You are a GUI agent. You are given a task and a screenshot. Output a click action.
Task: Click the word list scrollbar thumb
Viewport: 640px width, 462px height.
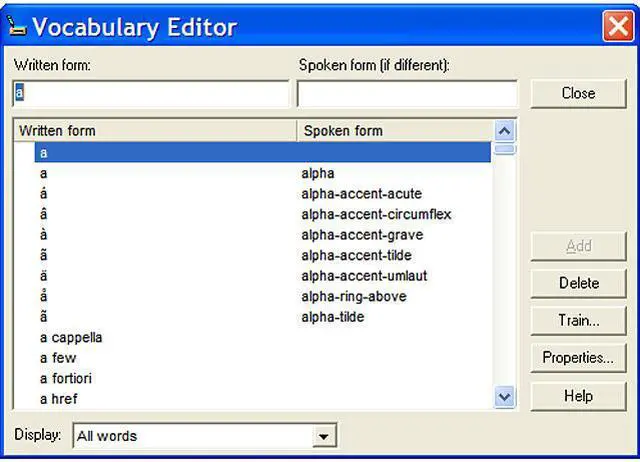[x=505, y=149]
